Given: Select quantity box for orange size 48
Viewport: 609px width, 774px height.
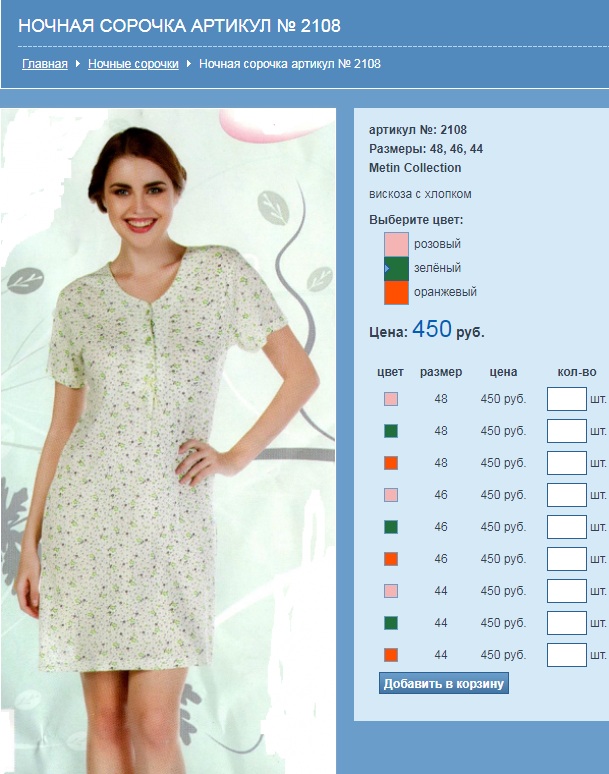Looking at the screenshot, I should pos(566,463).
